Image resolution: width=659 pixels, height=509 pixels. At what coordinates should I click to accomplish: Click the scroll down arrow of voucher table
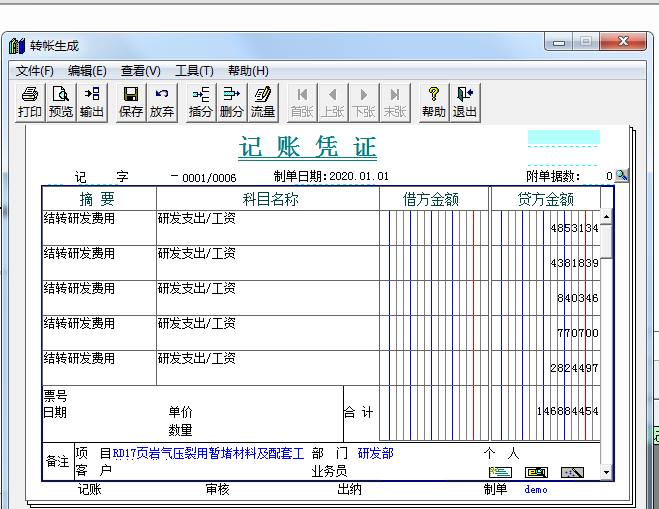pyautogui.click(x=606, y=472)
